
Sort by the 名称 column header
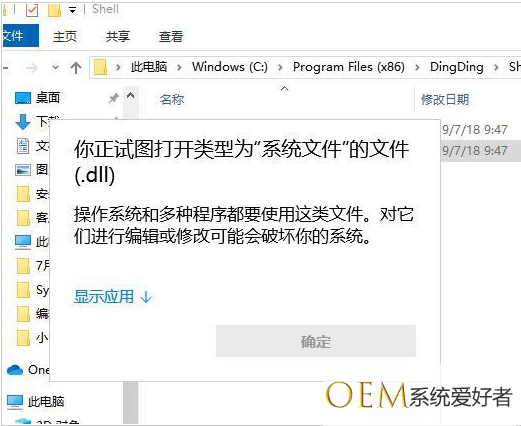[x=172, y=99]
